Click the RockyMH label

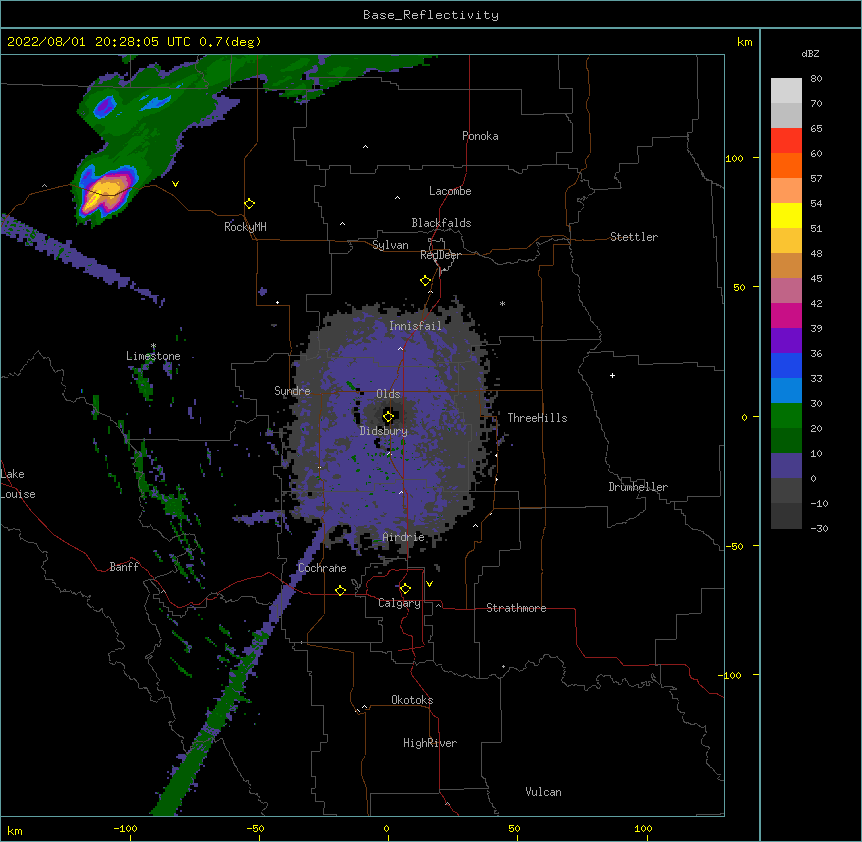[245, 226]
